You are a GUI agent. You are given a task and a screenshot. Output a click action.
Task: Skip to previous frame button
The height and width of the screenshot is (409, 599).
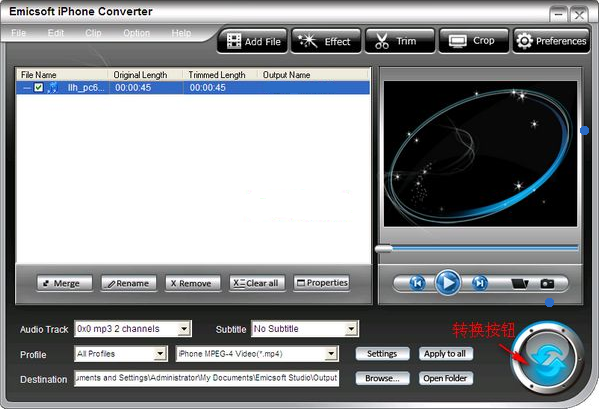(x=417, y=283)
